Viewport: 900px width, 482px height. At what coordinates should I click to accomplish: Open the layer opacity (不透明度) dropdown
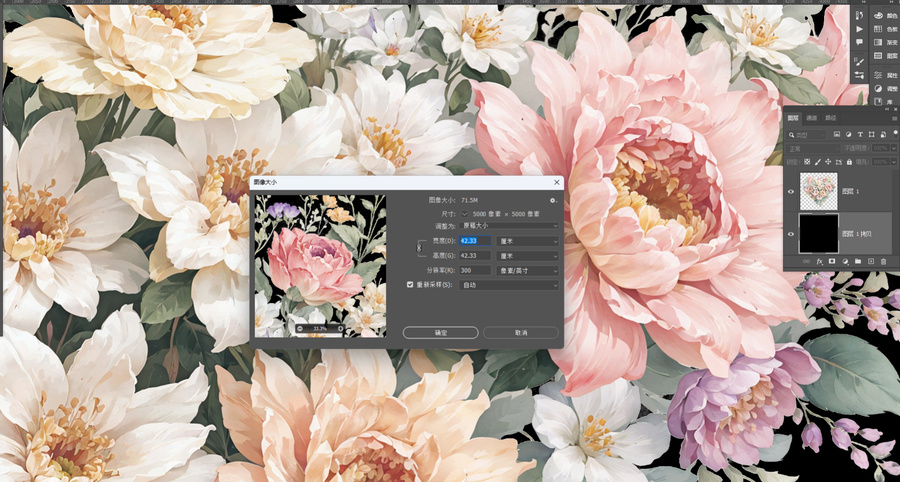click(895, 148)
